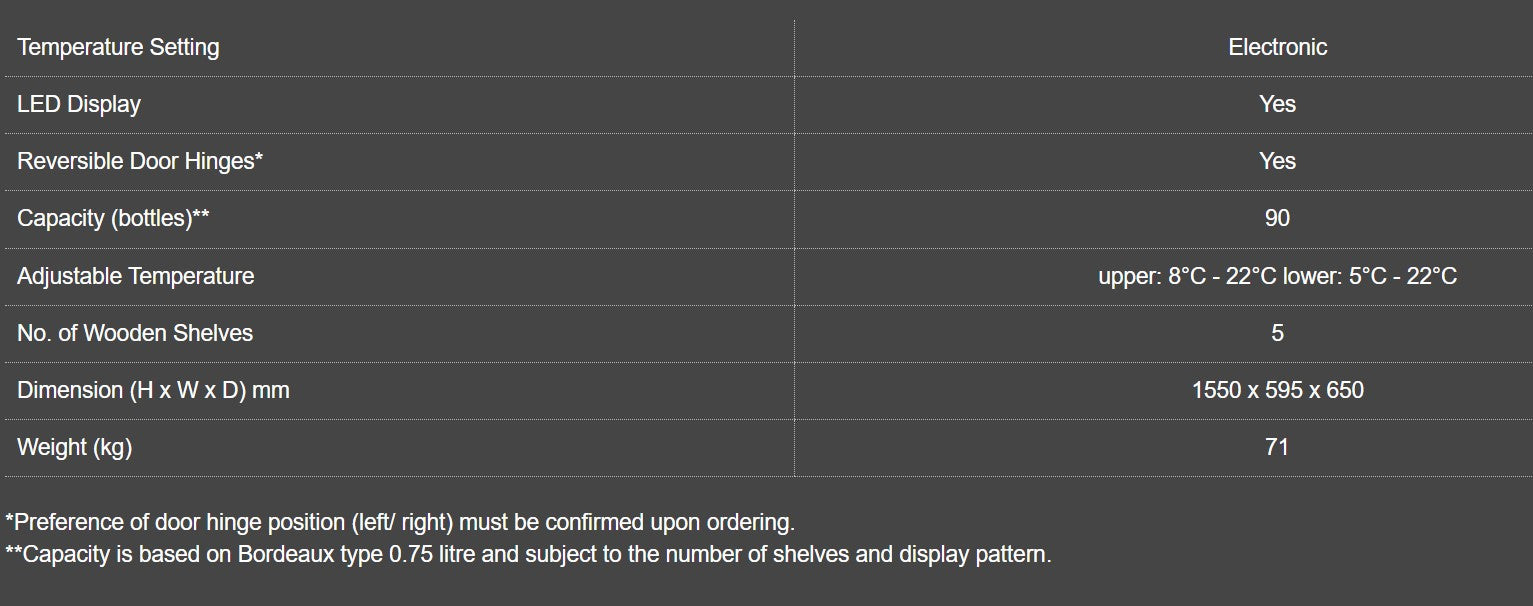This screenshot has width=1533, height=606.
Task: Click the Temperature Setting row label
Action: (118, 47)
